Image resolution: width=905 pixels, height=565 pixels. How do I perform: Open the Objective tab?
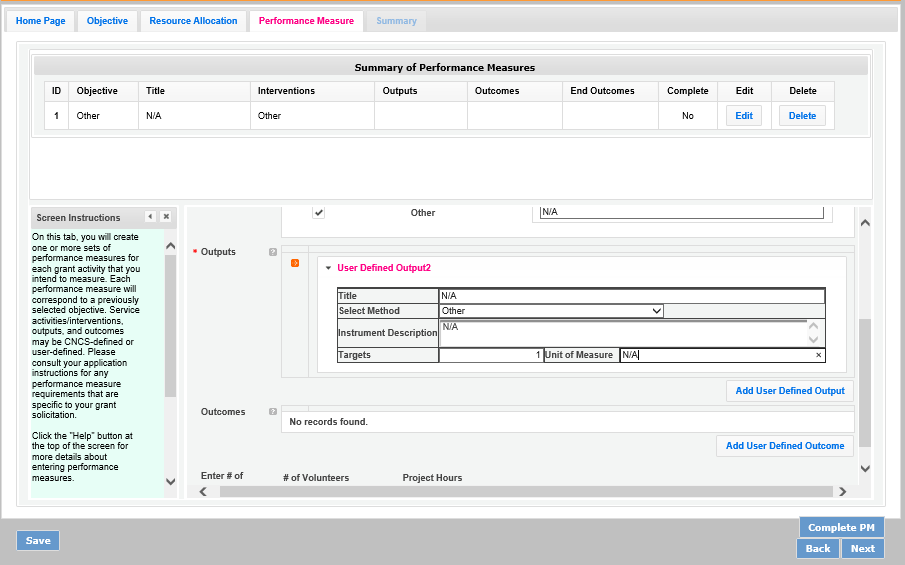coord(107,21)
